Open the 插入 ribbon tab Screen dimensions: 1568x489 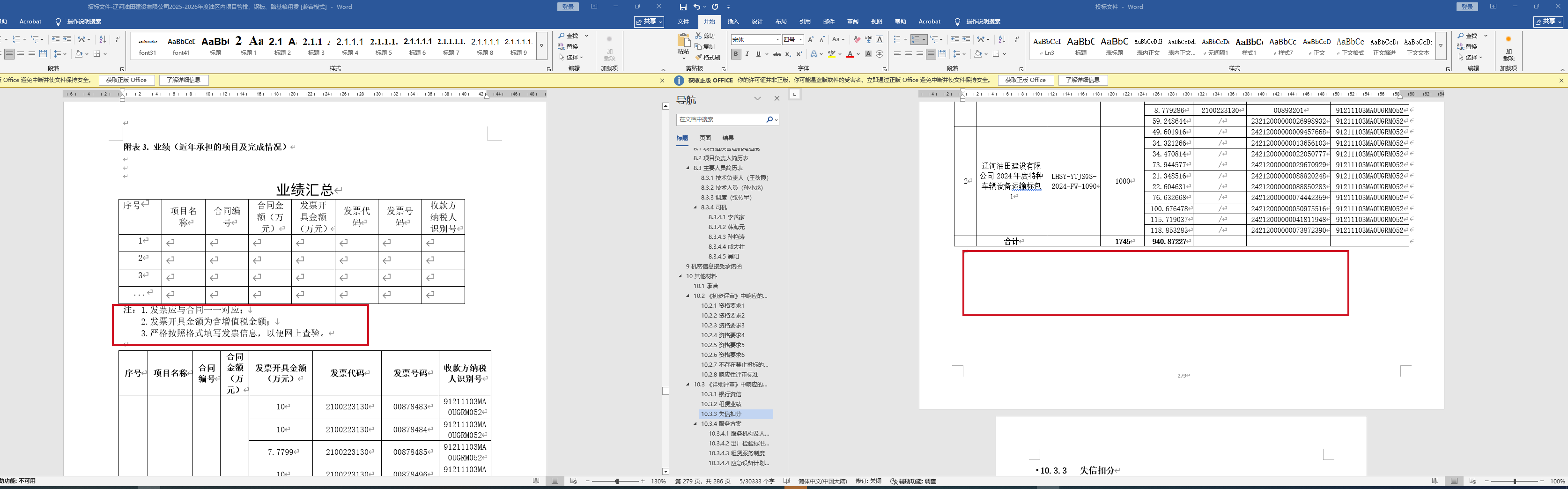[x=733, y=22]
